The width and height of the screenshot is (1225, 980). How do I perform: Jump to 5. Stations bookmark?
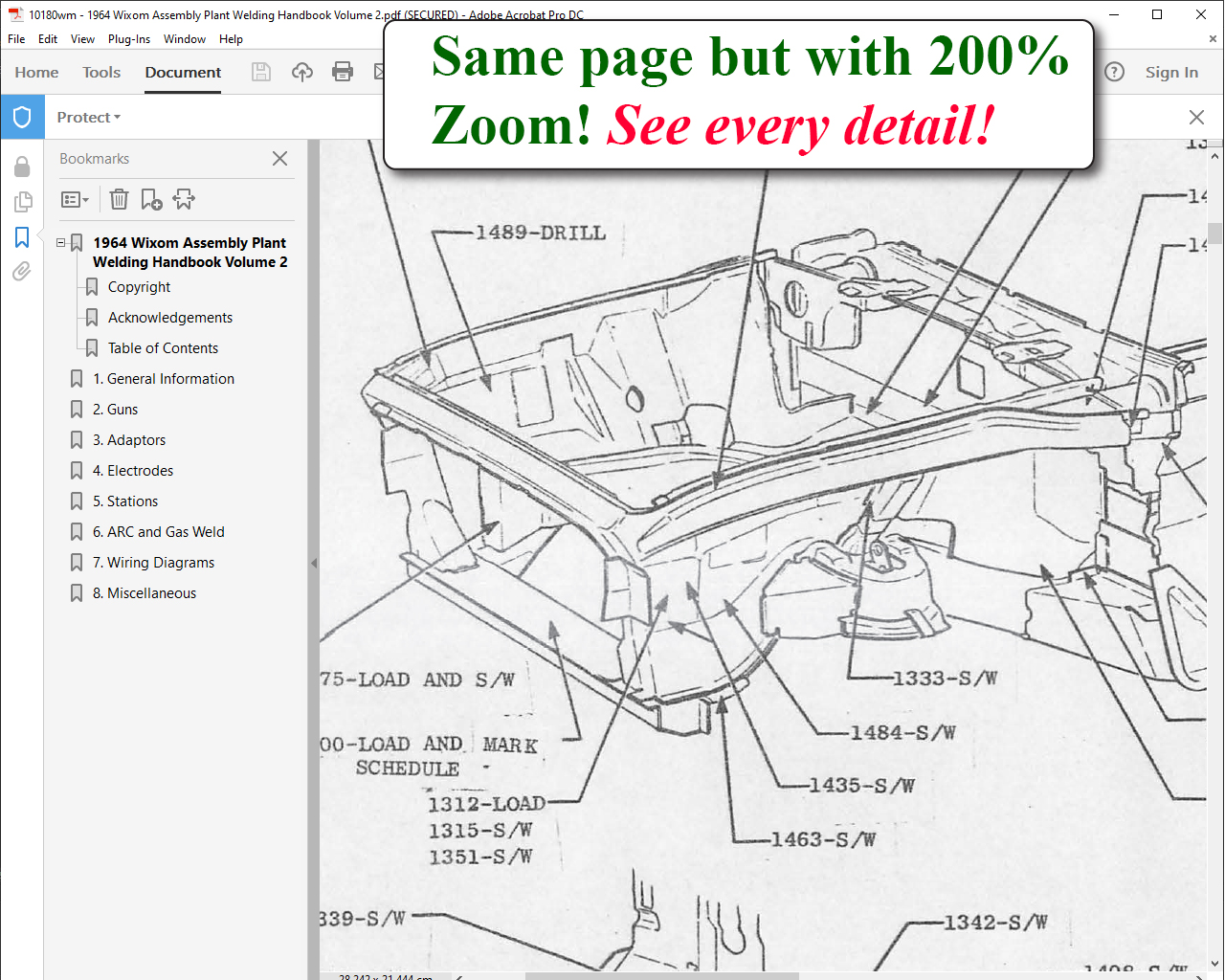[x=125, y=501]
